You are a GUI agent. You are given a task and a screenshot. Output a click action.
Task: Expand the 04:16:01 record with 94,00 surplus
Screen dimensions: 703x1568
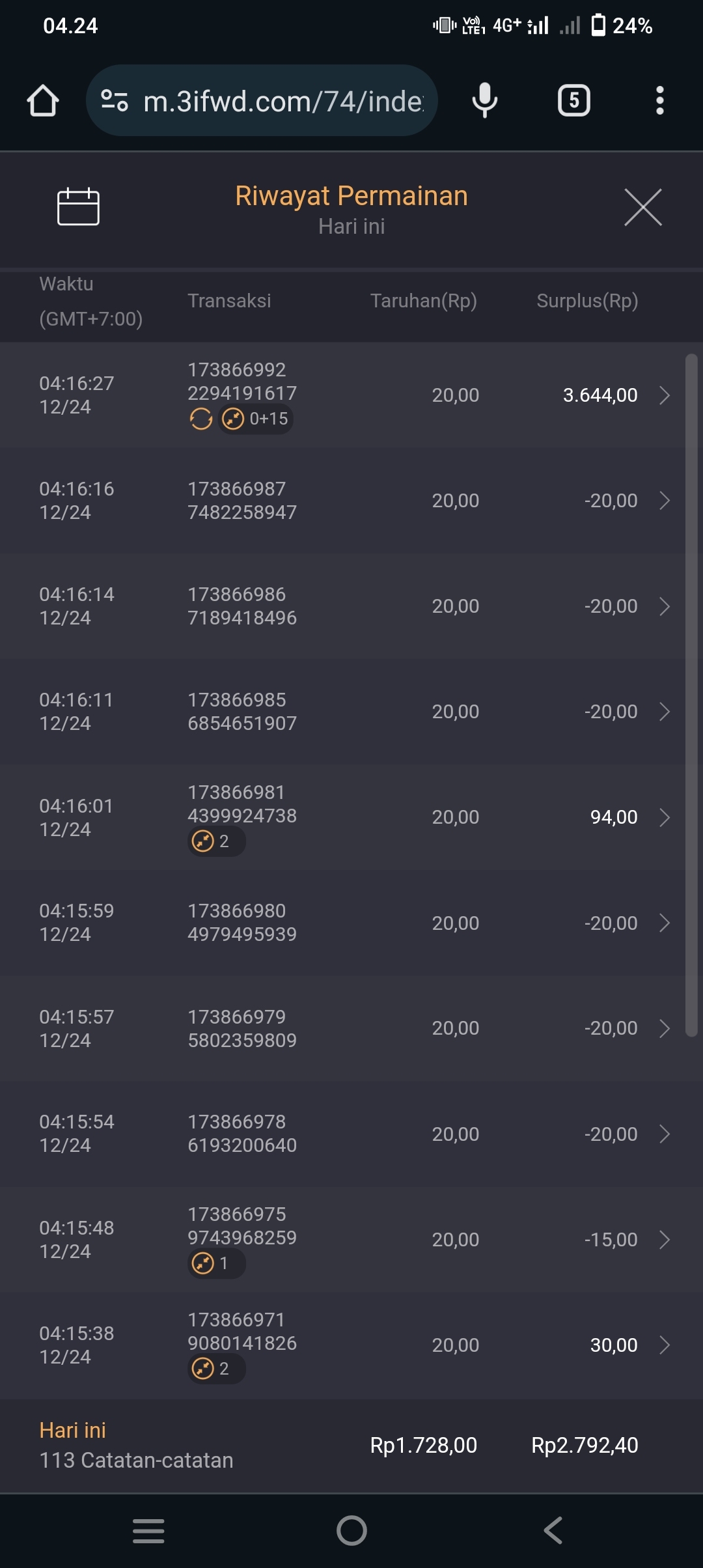pyautogui.click(x=664, y=817)
